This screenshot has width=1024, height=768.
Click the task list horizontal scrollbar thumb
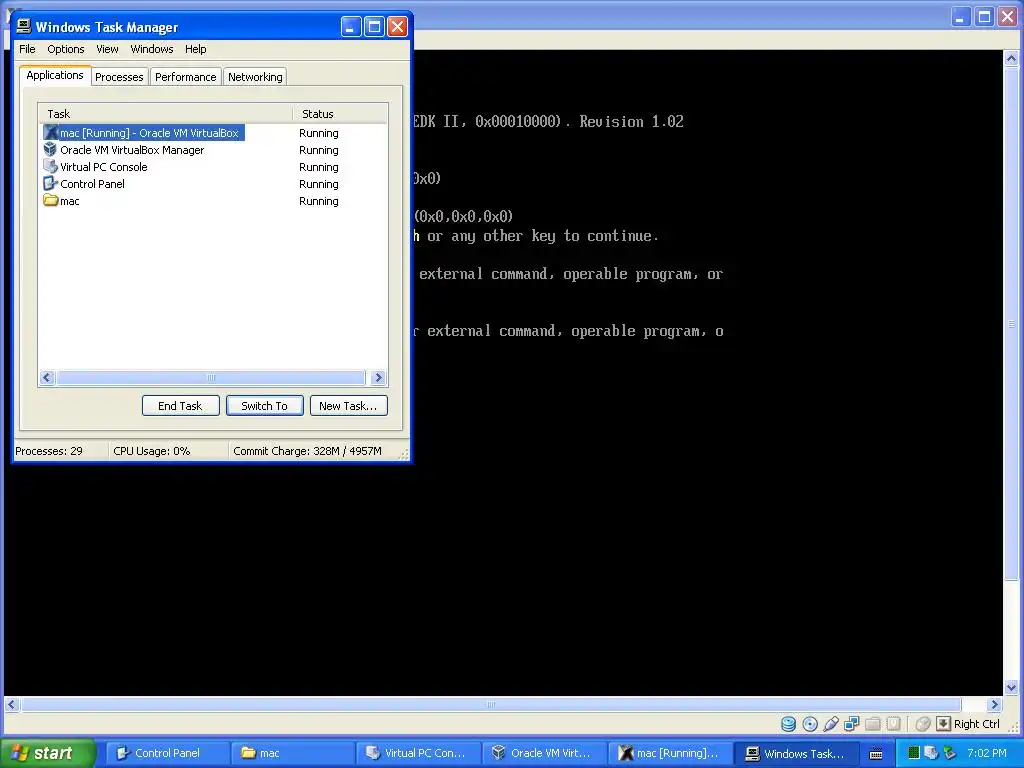210,377
